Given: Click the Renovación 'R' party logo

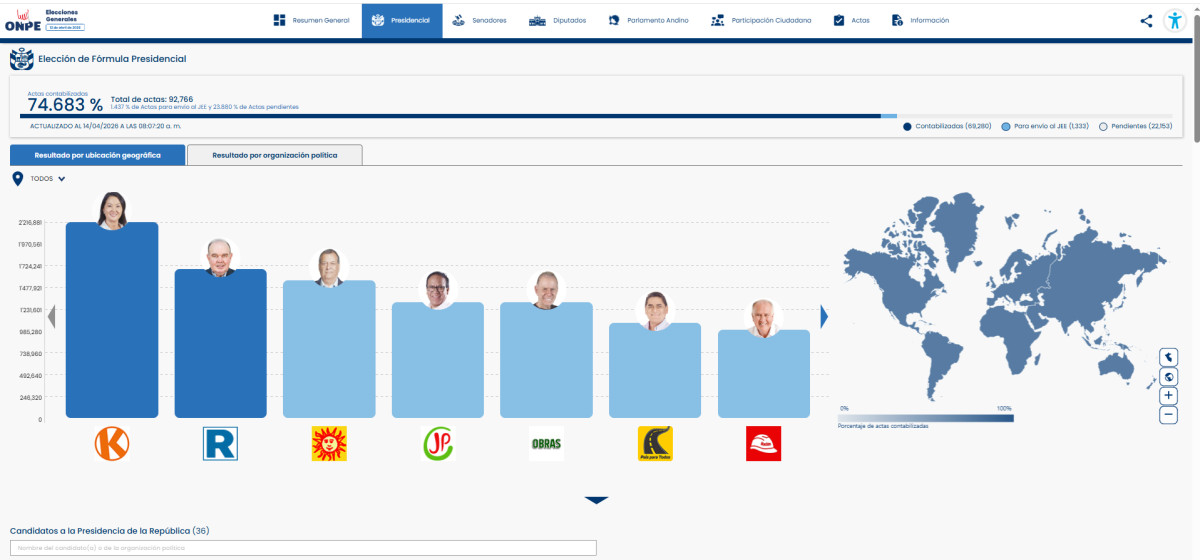Looking at the screenshot, I should point(220,443).
